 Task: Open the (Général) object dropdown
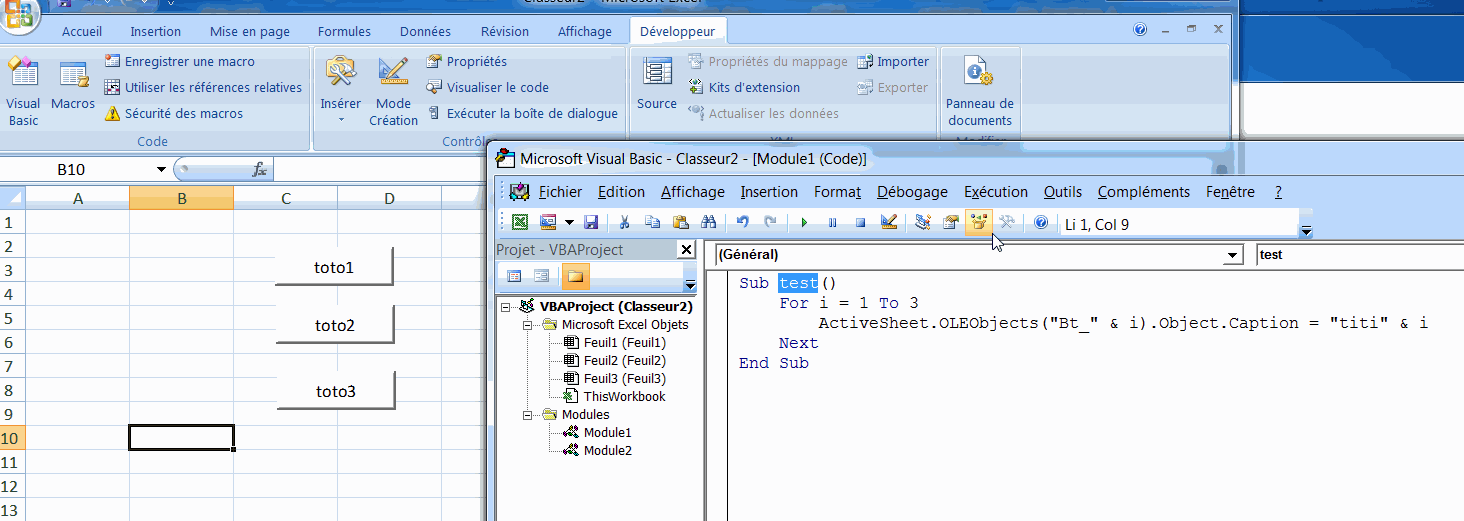pyautogui.click(x=1232, y=255)
